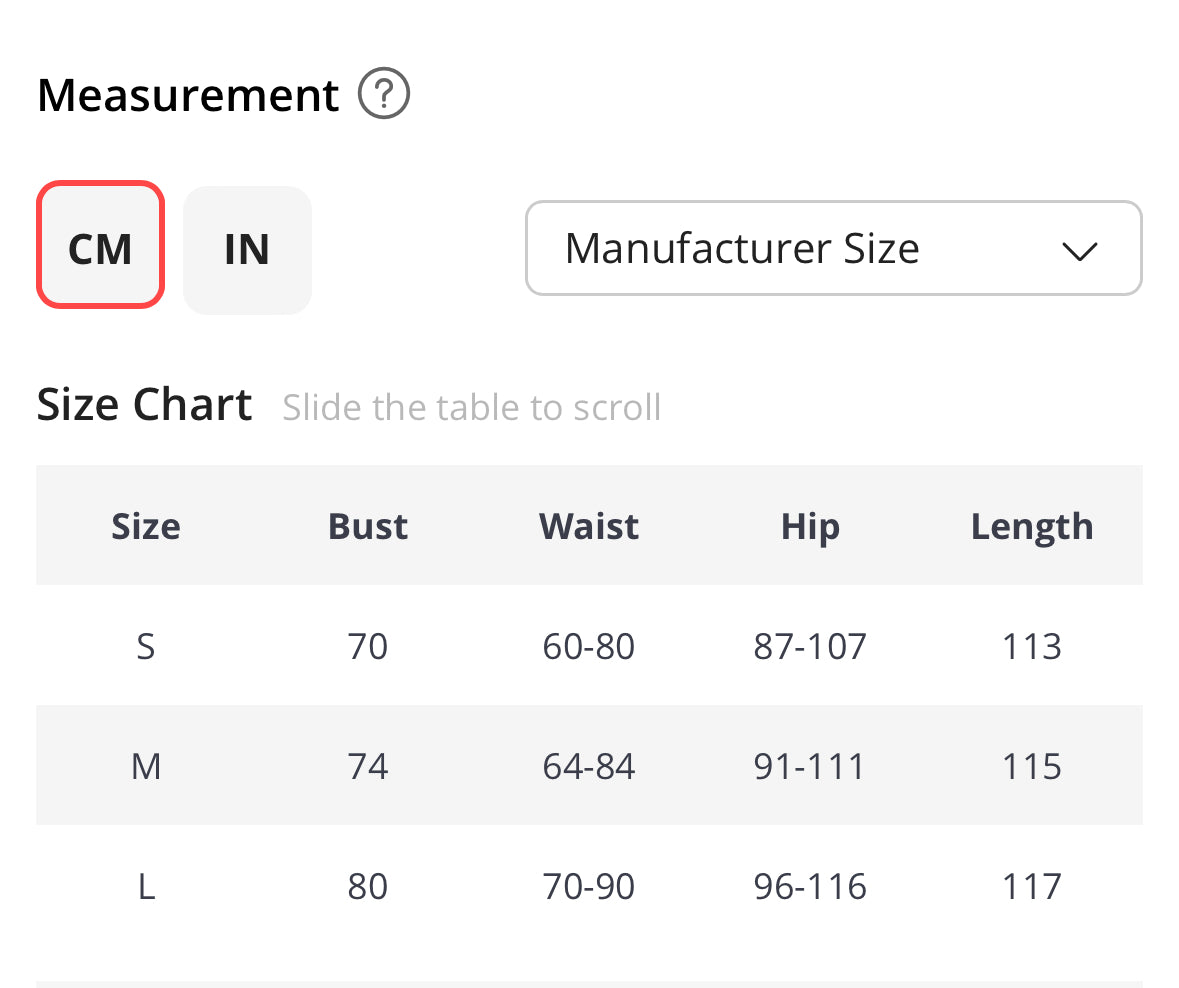The width and height of the screenshot is (1179, 988).
Task: Click the Waist column header
Action: (589, 526)
